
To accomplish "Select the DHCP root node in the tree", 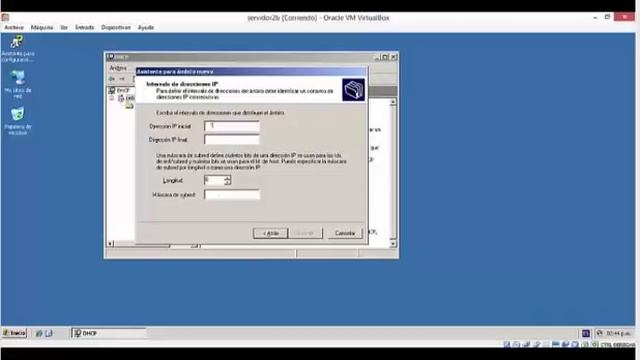I will tap(119, 90).
